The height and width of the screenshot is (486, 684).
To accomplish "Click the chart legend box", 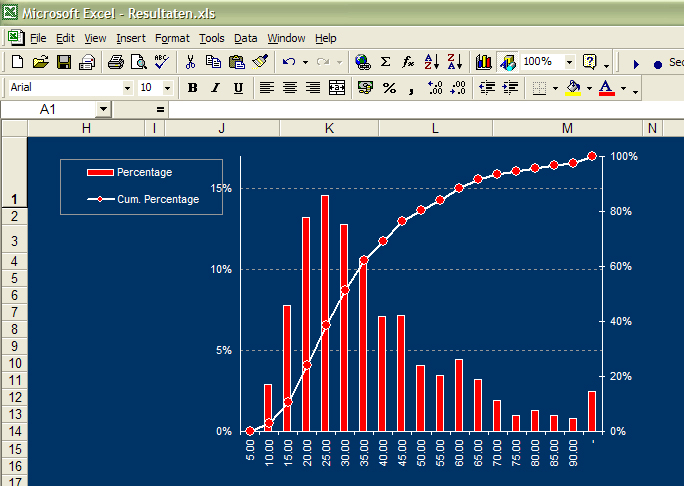I will pos(141,186).
